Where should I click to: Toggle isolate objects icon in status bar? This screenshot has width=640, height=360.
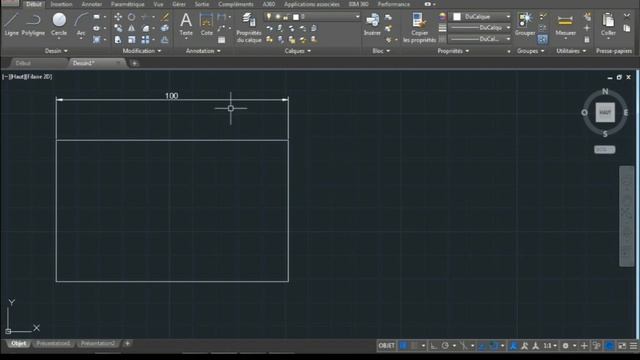pos(596,346)
